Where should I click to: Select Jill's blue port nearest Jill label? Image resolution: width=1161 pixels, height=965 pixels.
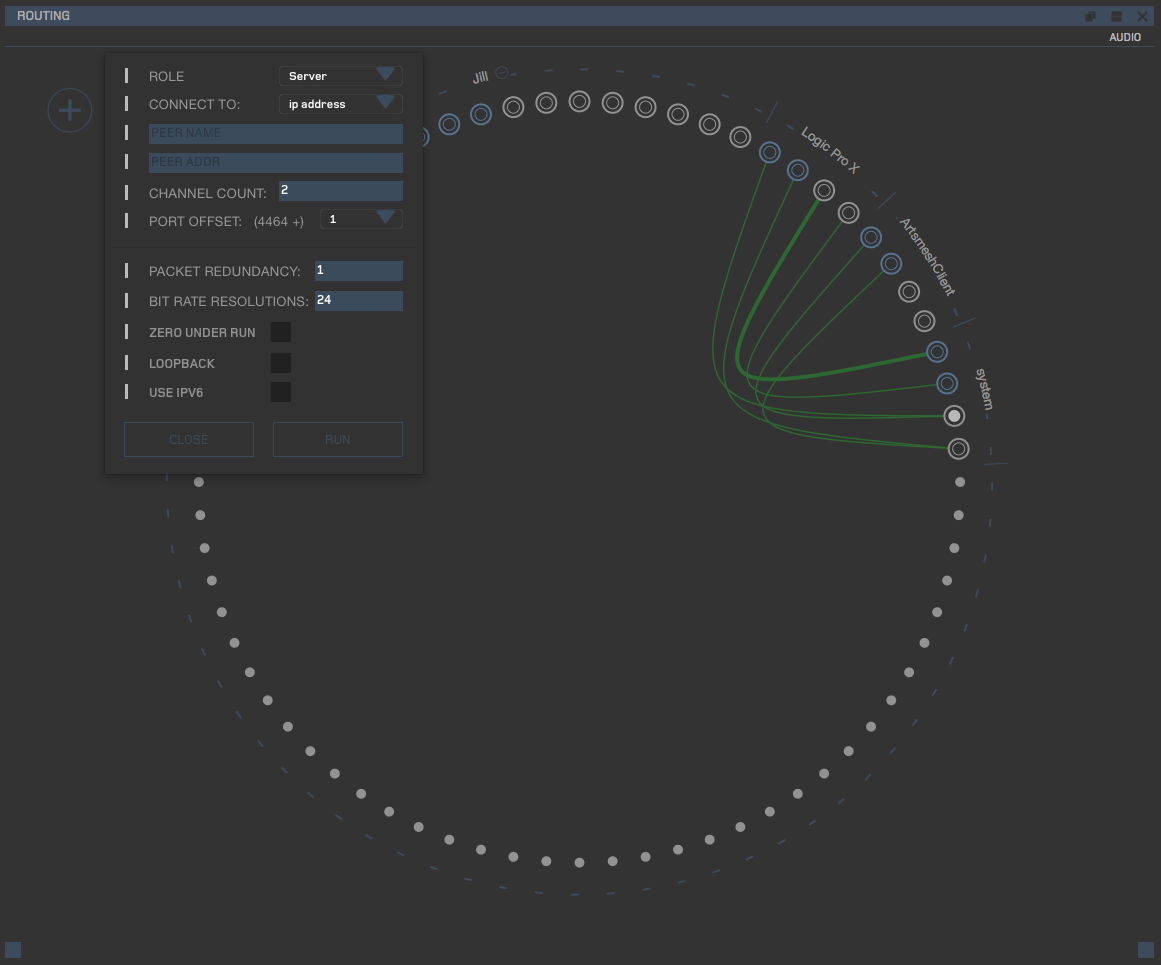481,115
